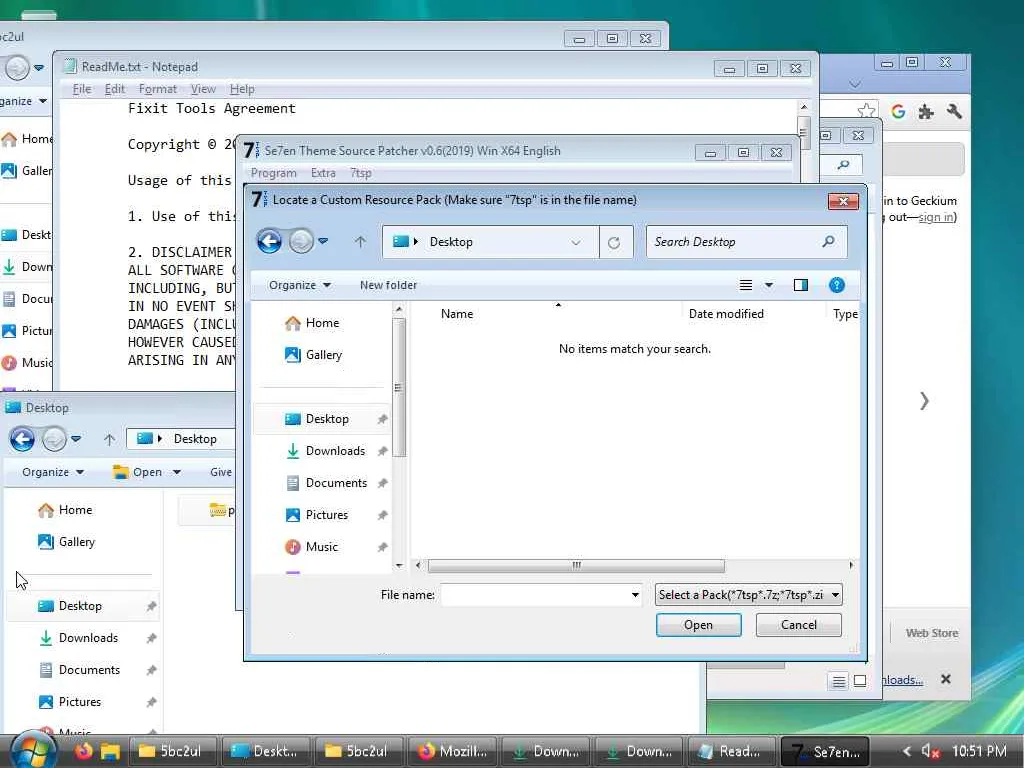This screenshot has width=1024, height=768.
Task: Refresh the Desktop location in the dialog
Action: click(614, 242)
